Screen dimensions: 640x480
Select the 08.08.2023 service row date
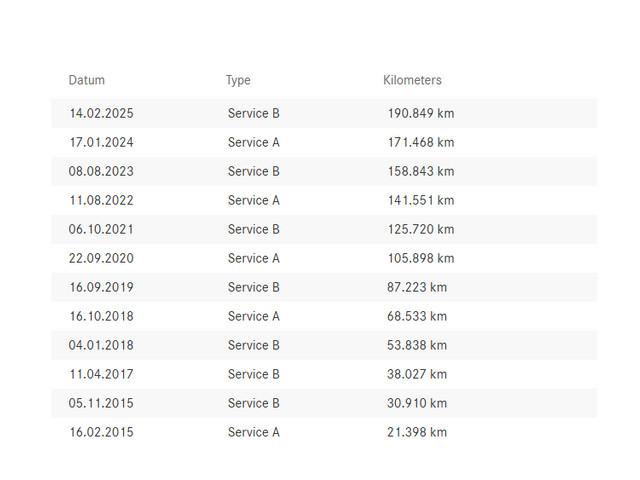pos(101,171)
